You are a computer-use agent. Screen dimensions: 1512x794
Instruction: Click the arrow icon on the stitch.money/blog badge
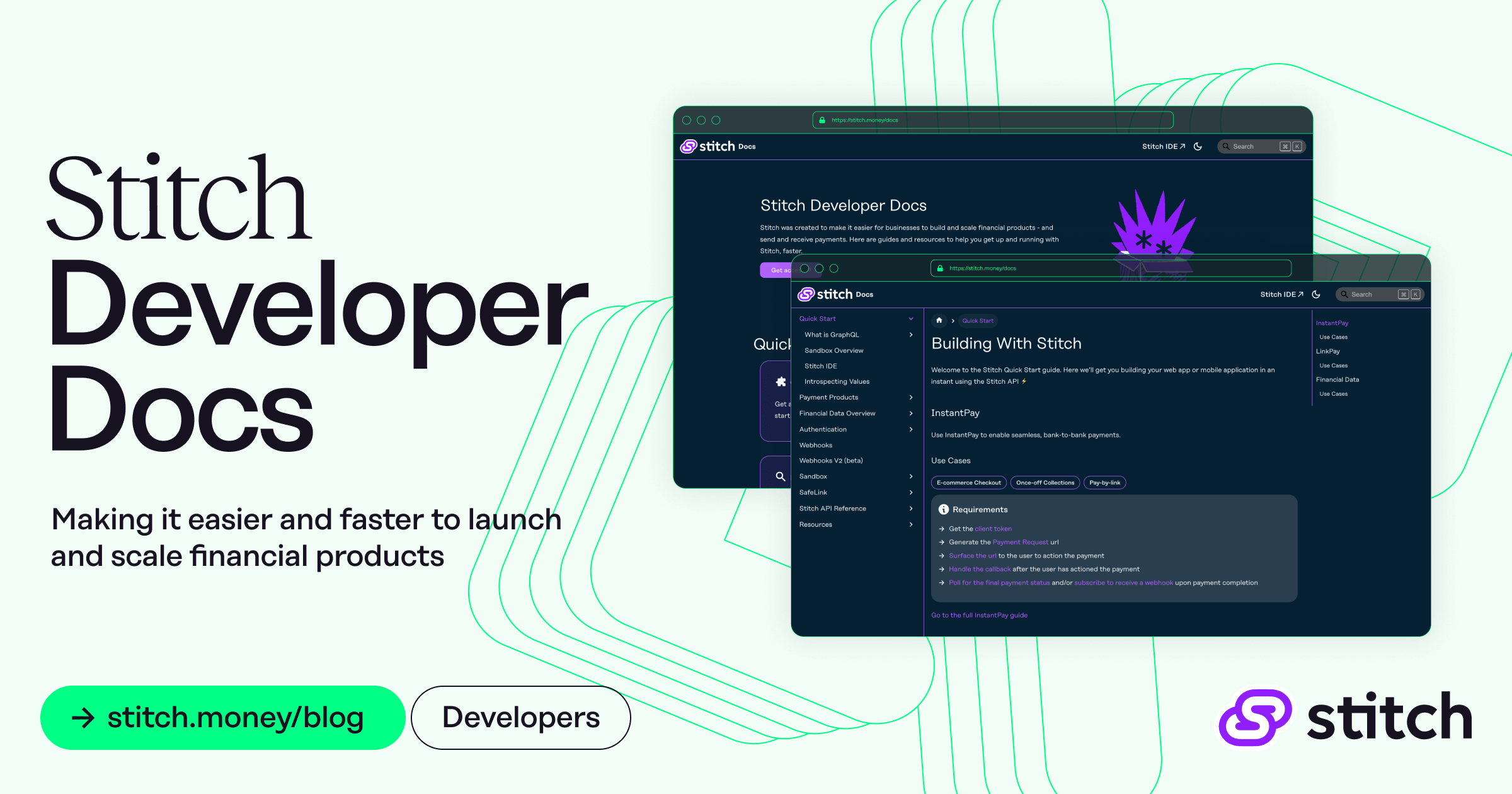pos(83,717)
